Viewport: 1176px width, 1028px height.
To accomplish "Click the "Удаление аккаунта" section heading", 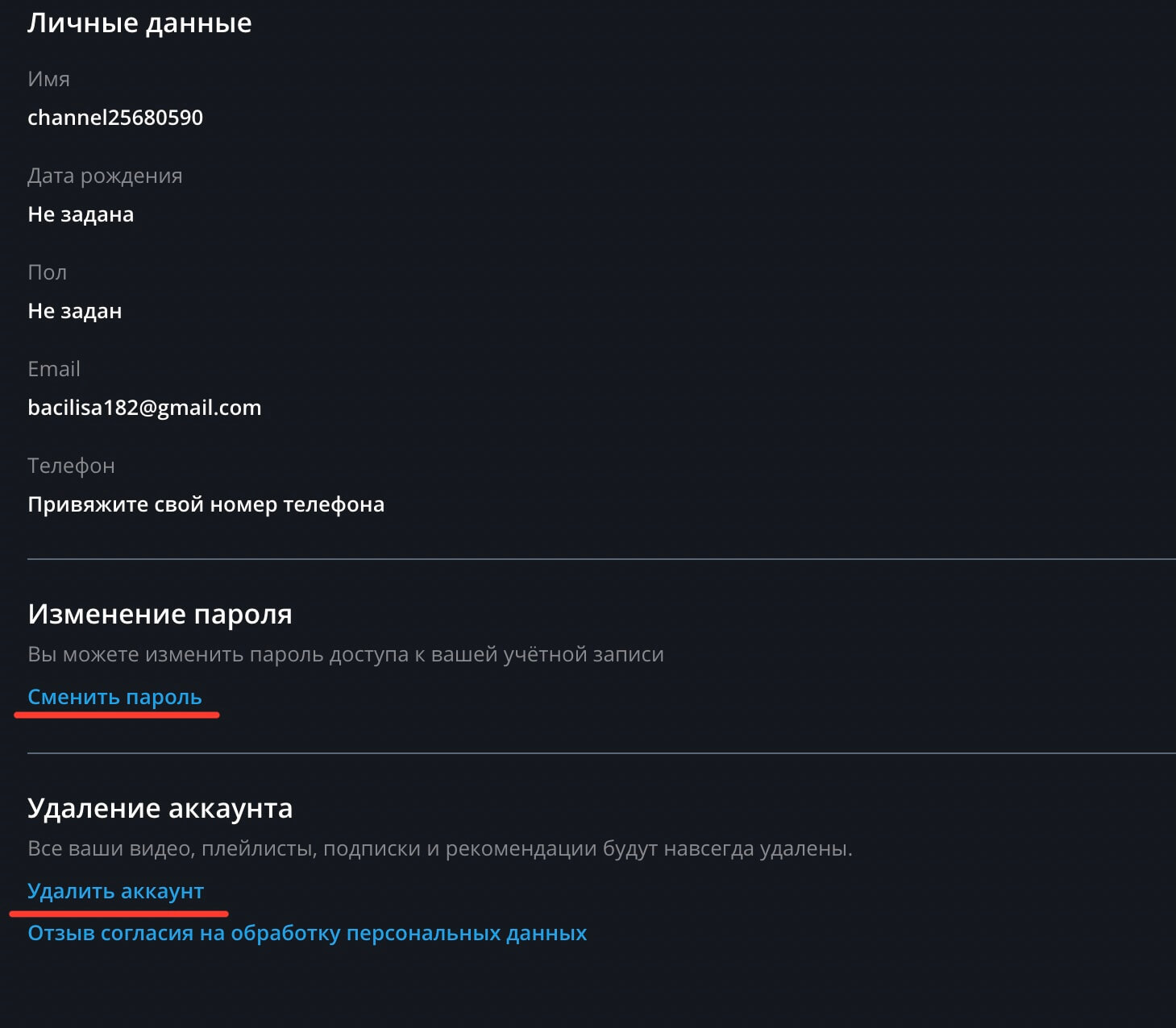I will coord(160,808).
